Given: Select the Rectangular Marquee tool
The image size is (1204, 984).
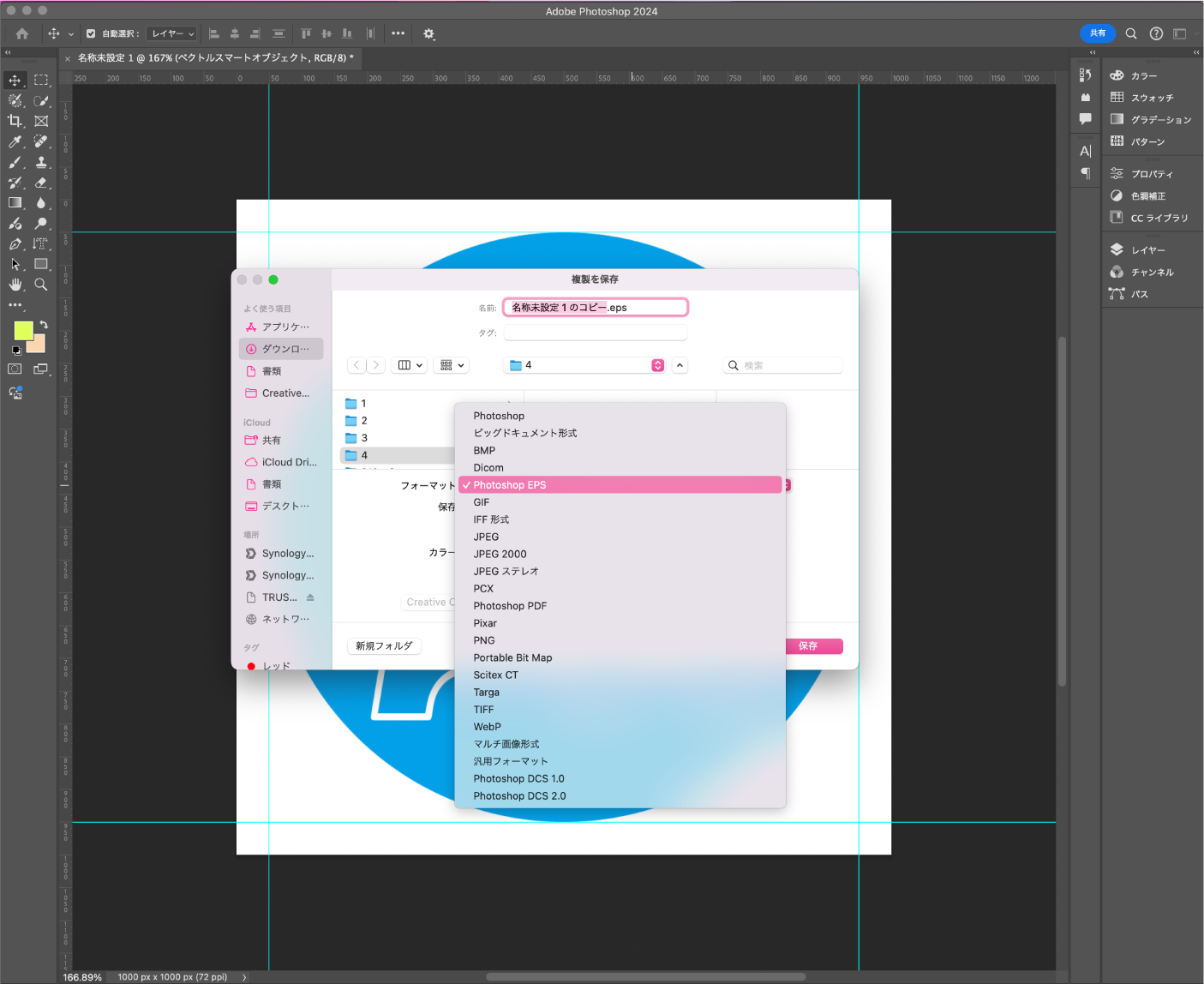Looking at the screenshot, I should [40, 80].
